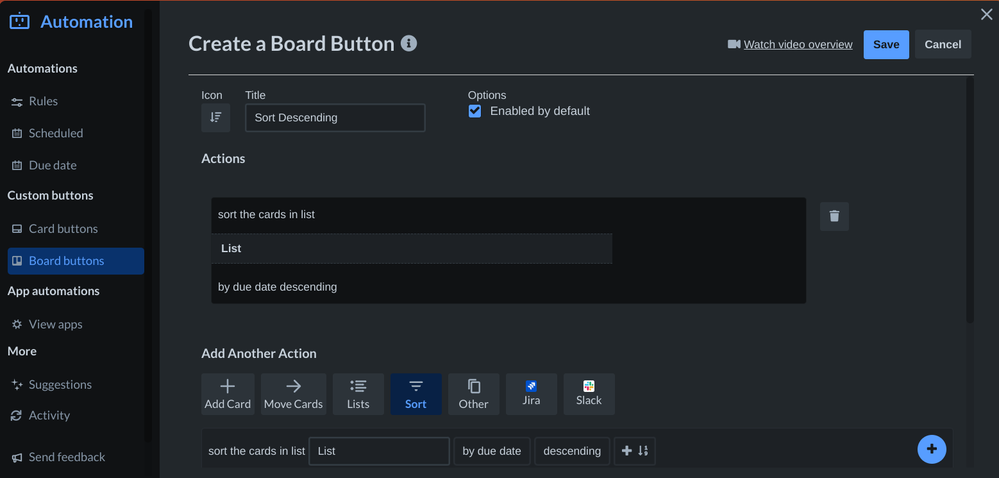Add the action with blue plus button
This screenshot has height=478, width=999.
click(931, 449)
